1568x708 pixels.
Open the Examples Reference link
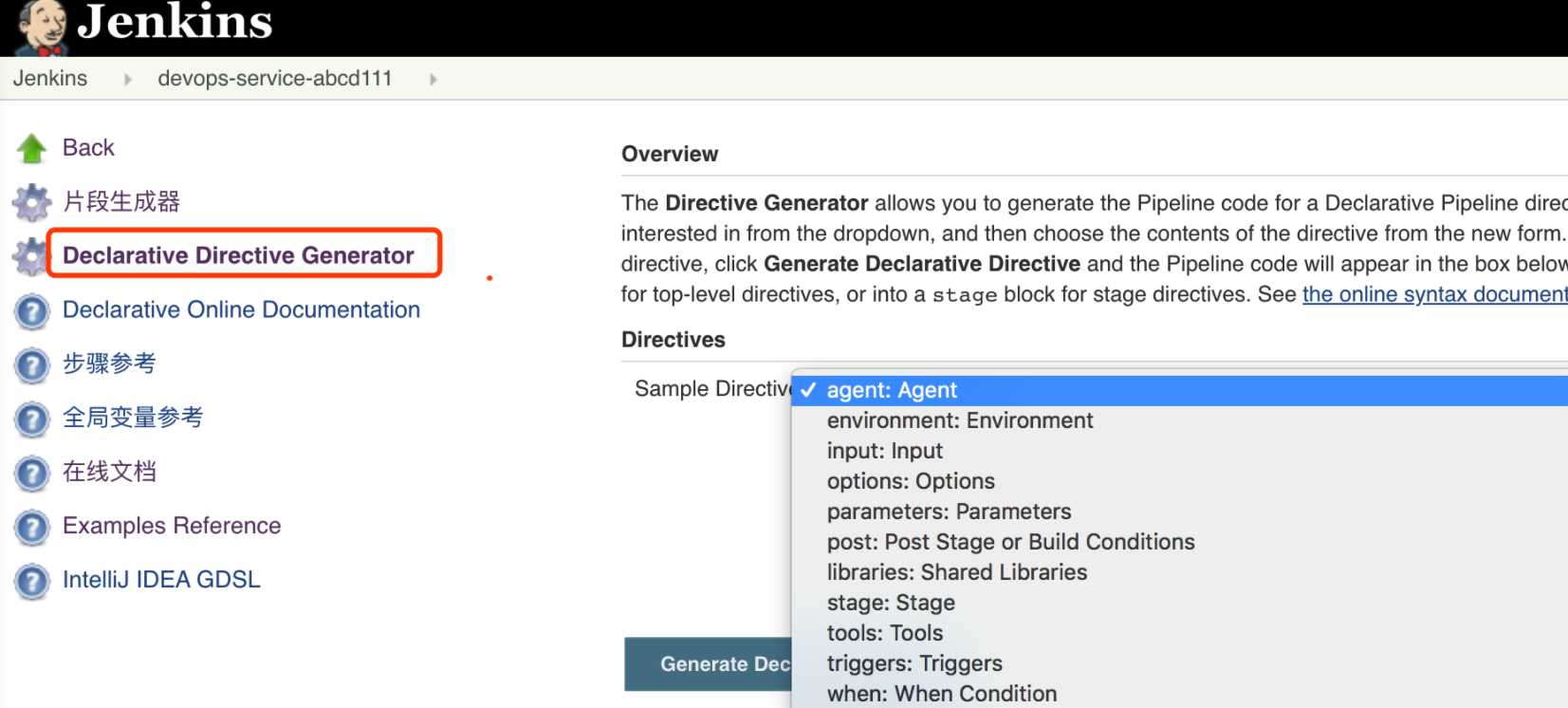(172, 526)
